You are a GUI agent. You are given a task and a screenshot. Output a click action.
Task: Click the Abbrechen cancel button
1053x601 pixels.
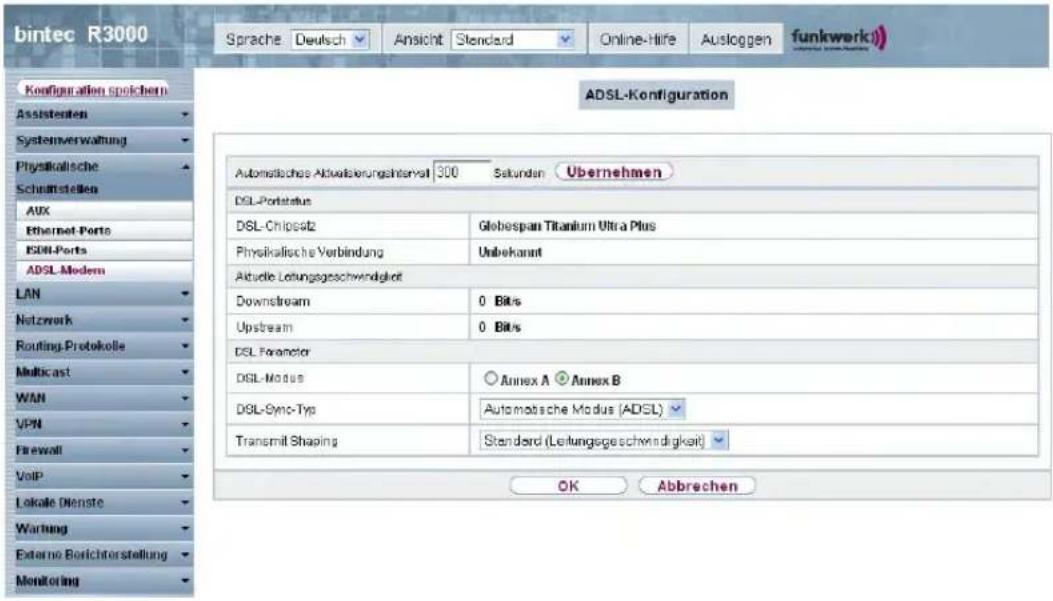(x=697, y=486)
